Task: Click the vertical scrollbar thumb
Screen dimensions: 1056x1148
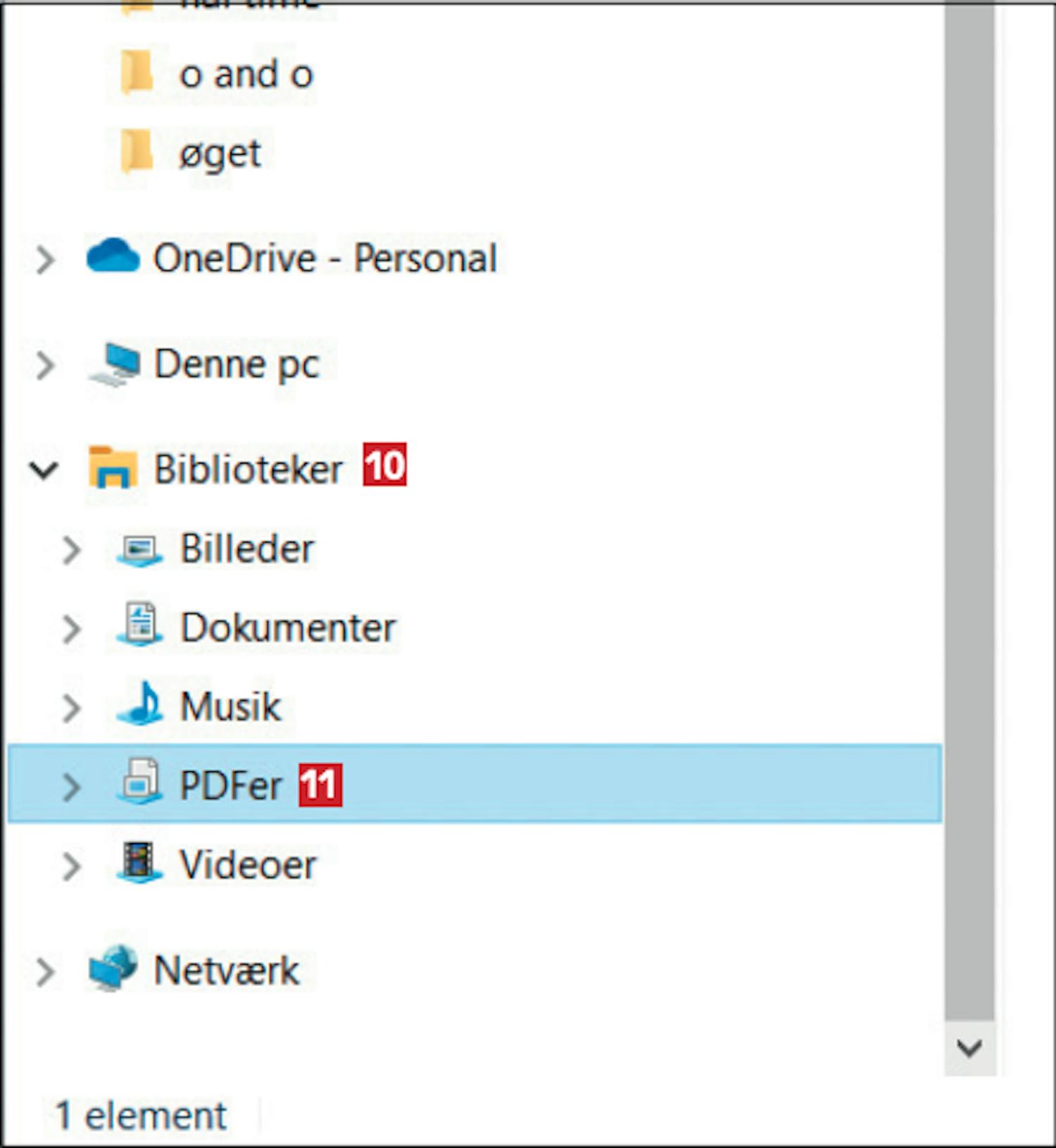Action: [969, 493]
